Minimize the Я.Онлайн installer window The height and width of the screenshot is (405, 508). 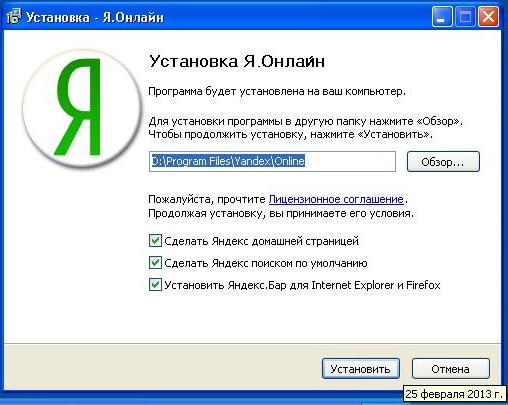click(x=442, y=16)
